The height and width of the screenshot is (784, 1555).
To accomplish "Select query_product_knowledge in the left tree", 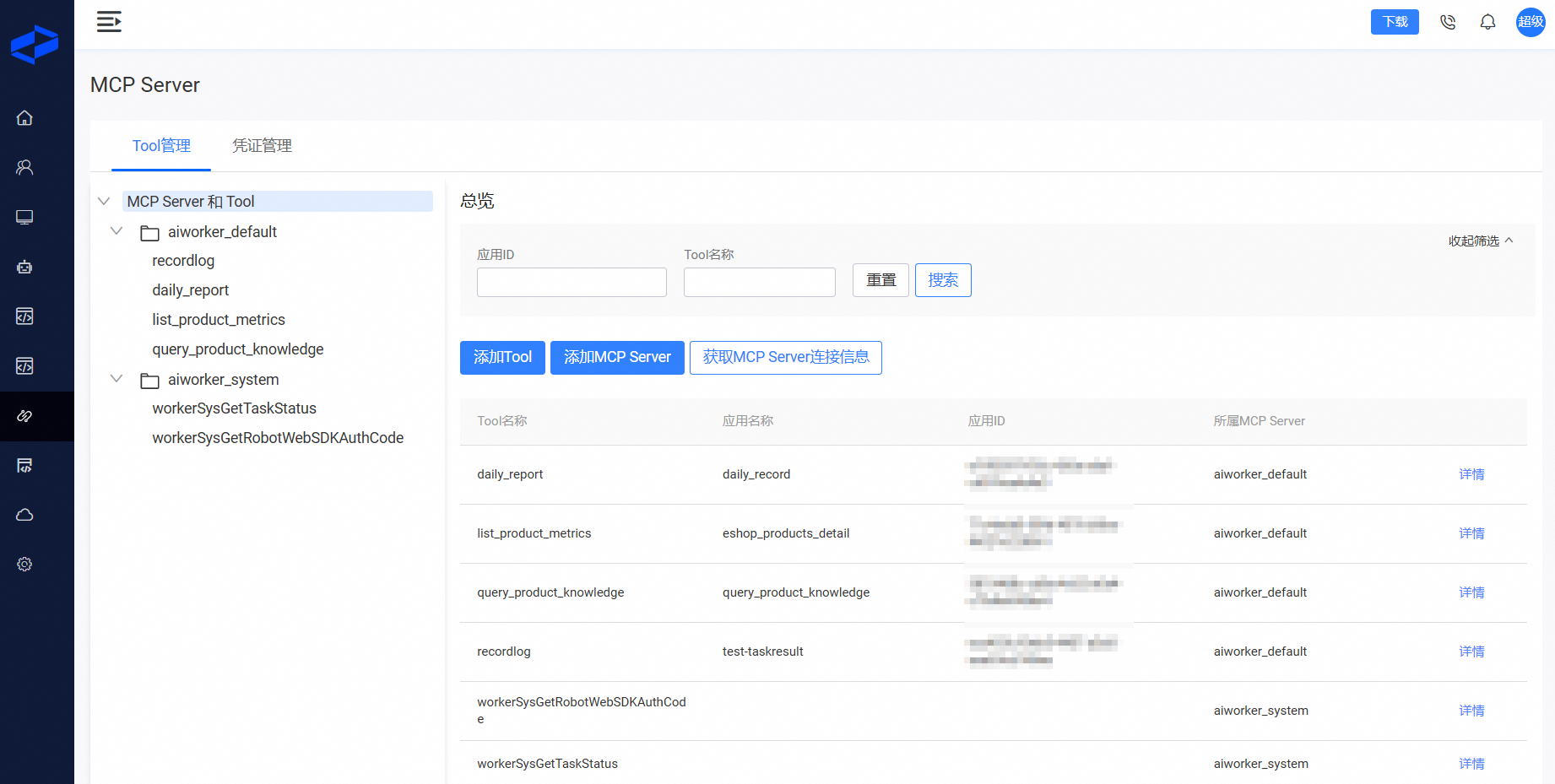I will (238, 349).
